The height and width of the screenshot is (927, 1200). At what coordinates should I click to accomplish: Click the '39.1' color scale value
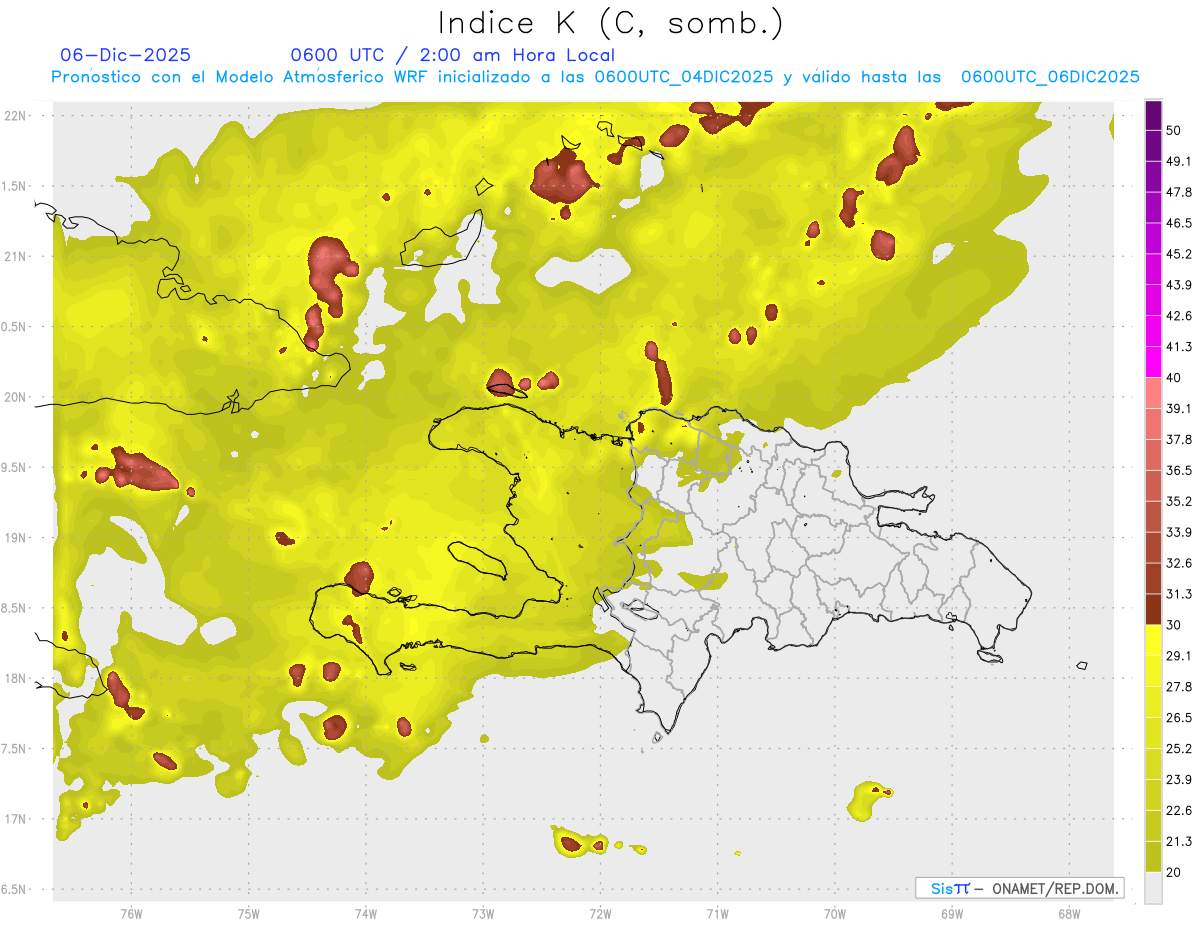1179,408
